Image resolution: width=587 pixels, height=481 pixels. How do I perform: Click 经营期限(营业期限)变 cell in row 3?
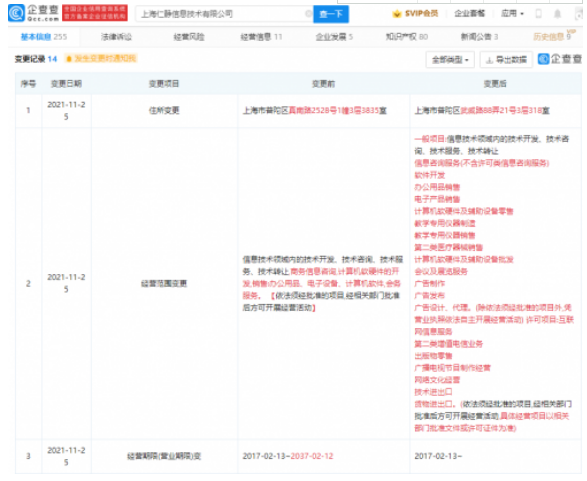tap(164, 456)
